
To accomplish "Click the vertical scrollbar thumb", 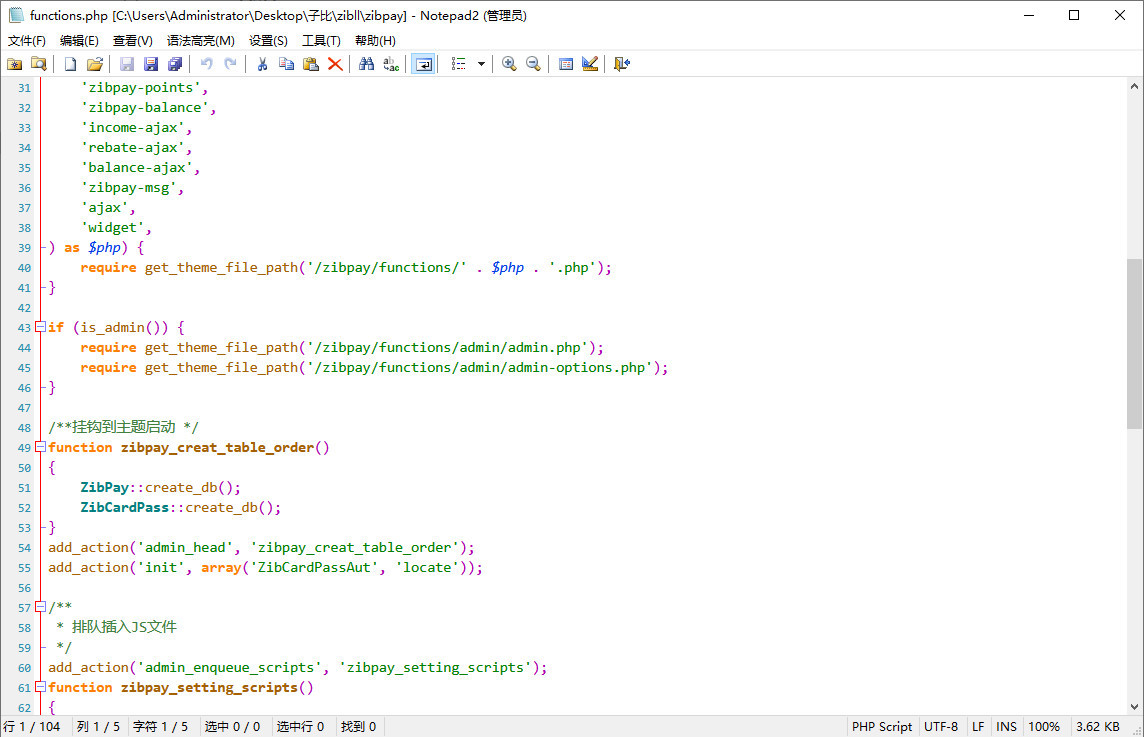I will point(1134,343).
